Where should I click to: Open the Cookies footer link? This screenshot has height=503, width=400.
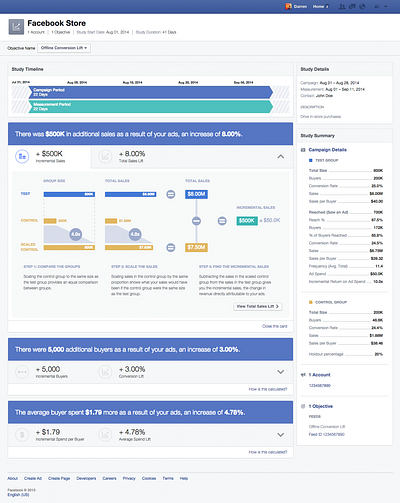click(x=149, y=478)
